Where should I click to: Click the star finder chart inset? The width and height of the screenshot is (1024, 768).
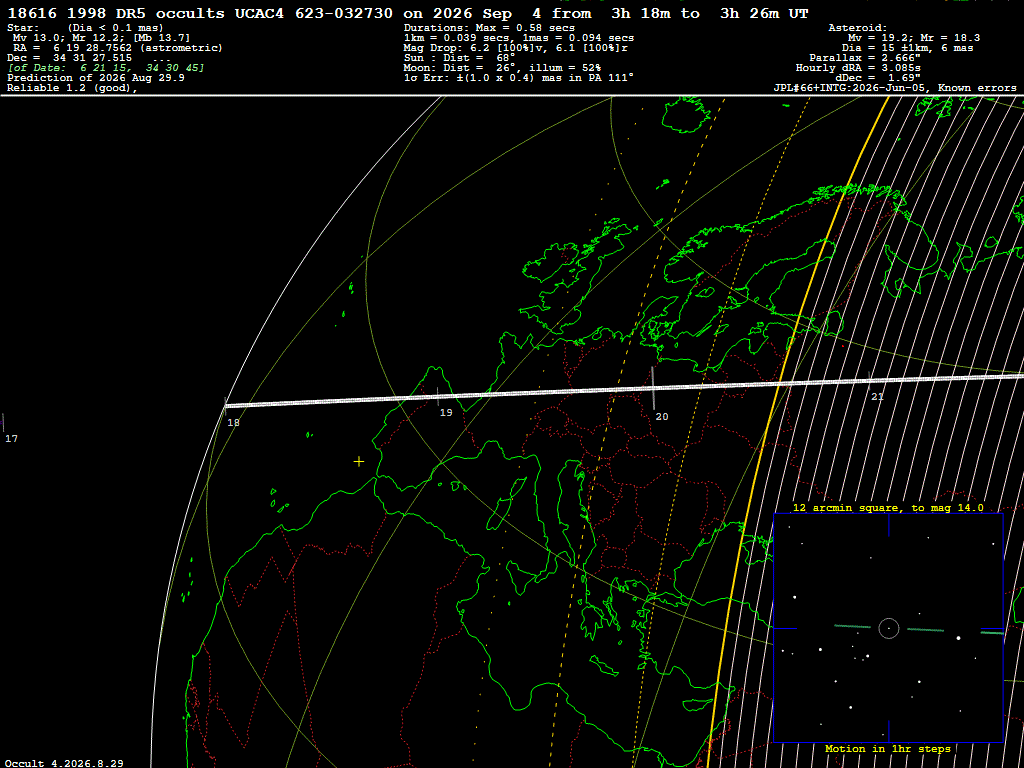[x=888, y=628]
